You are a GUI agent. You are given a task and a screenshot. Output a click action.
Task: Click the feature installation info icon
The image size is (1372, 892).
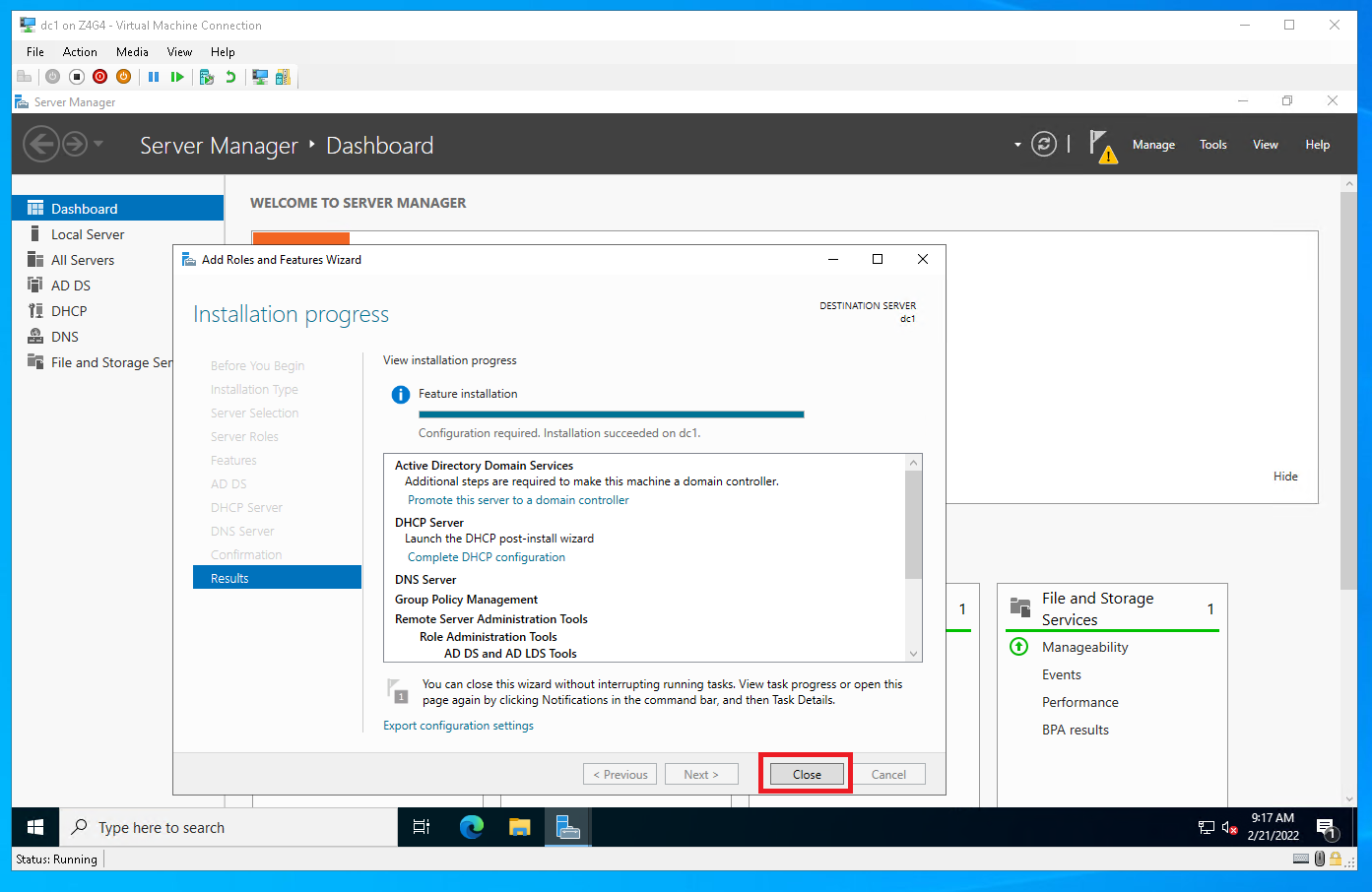[x=401, y=395]
